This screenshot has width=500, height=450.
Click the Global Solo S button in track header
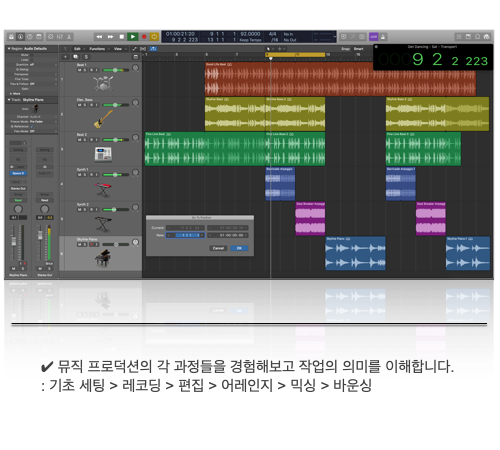(x=86, y=57)
